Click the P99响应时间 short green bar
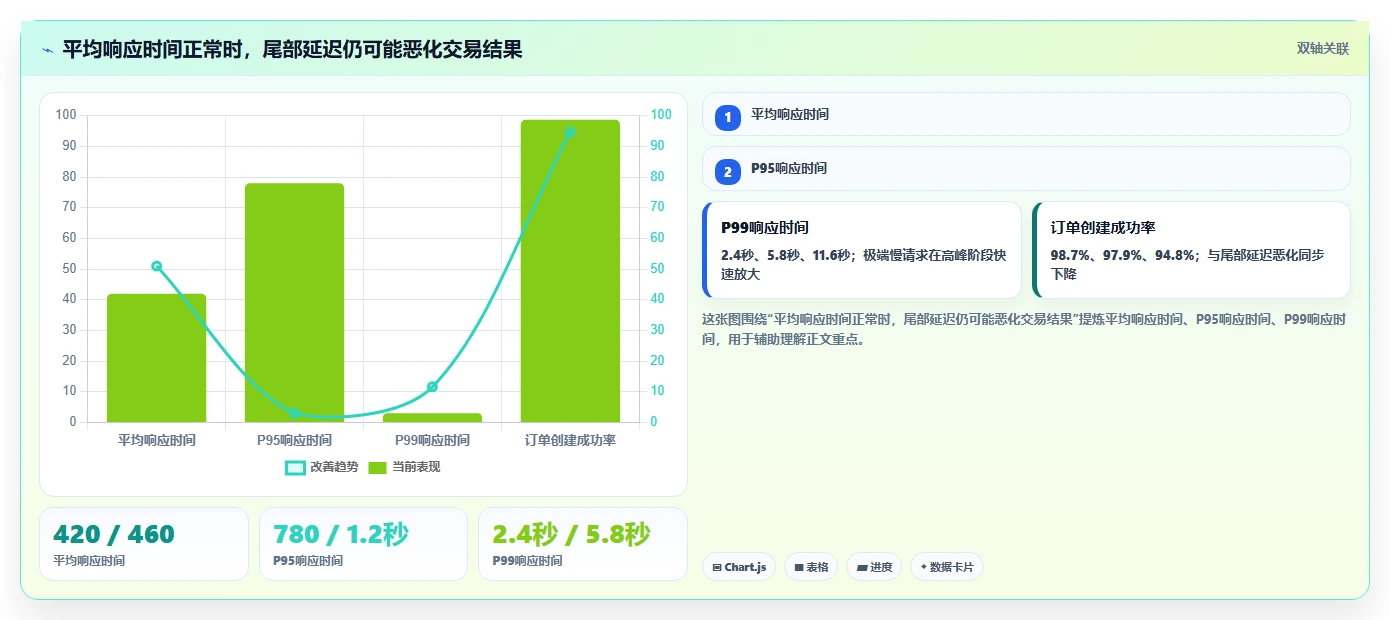The width and height of the screenshot is (1390, 620). tap(432, 417)
